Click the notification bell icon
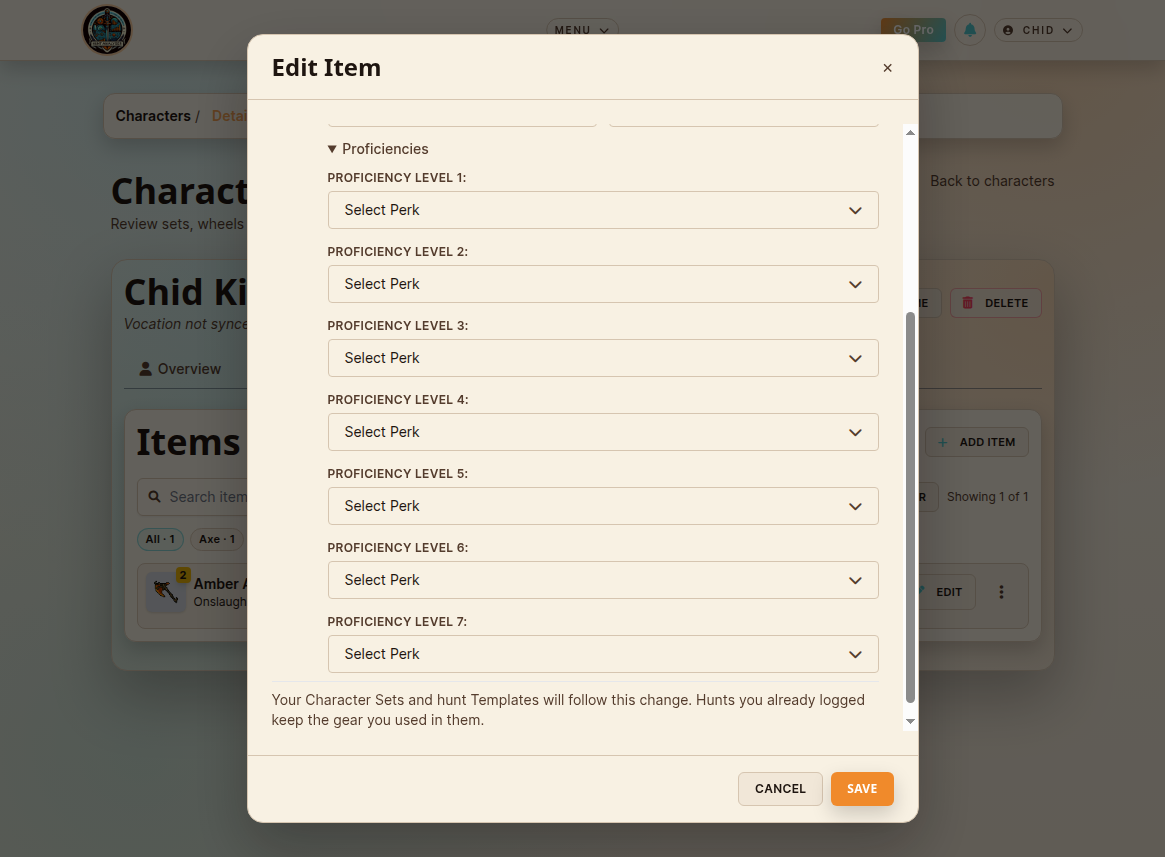Screen dimensions: 1165x857 (x=970, y=30)
